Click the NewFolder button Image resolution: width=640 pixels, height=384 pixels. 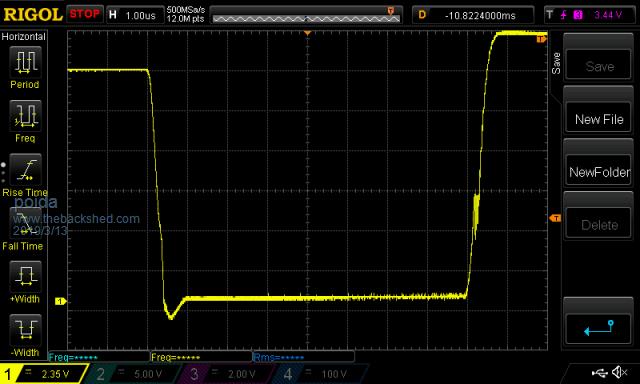click(x=598, y=172)
